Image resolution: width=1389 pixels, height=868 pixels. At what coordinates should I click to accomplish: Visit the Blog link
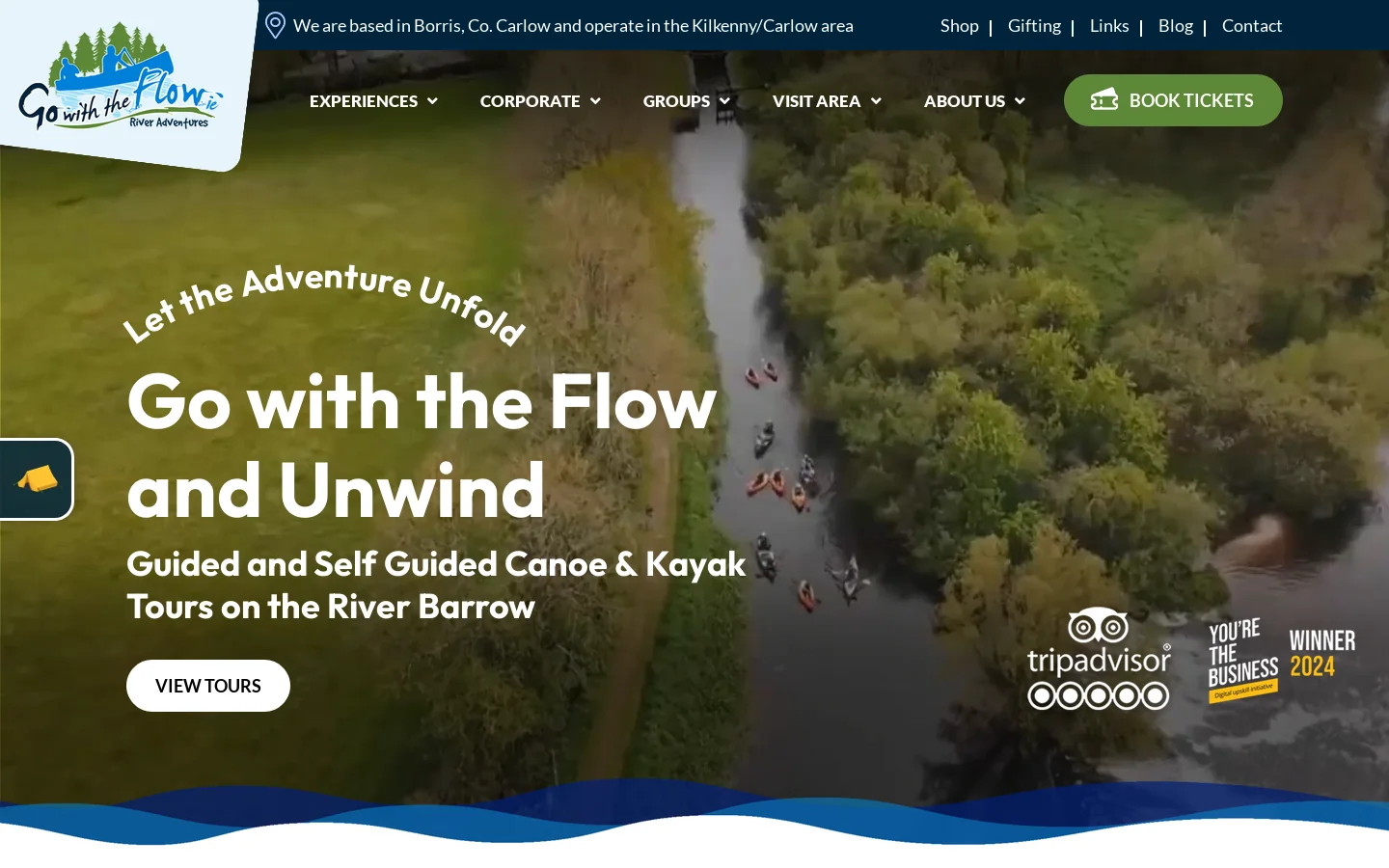(x=1175, y=26)
